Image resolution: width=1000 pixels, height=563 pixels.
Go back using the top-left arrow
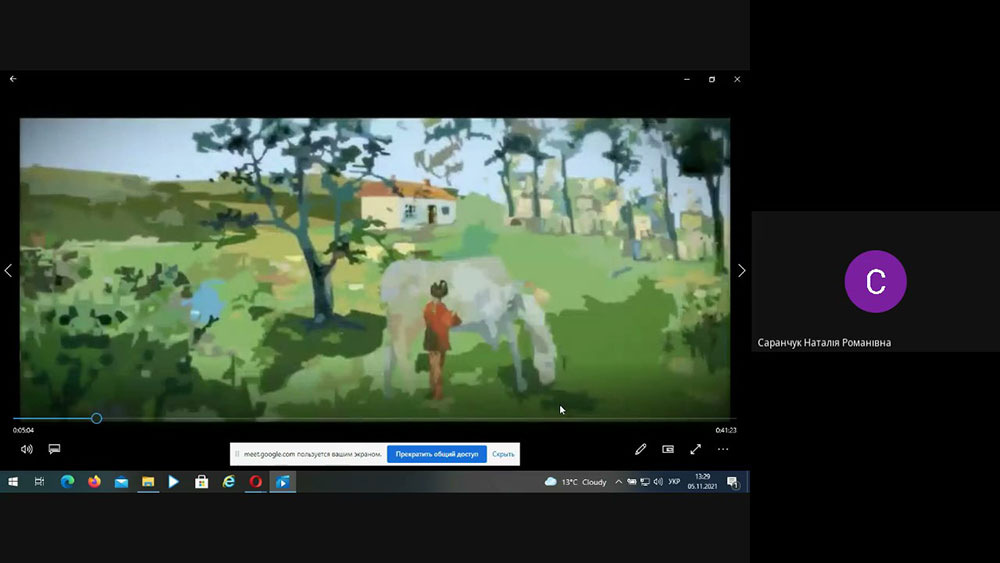(13, 79)
